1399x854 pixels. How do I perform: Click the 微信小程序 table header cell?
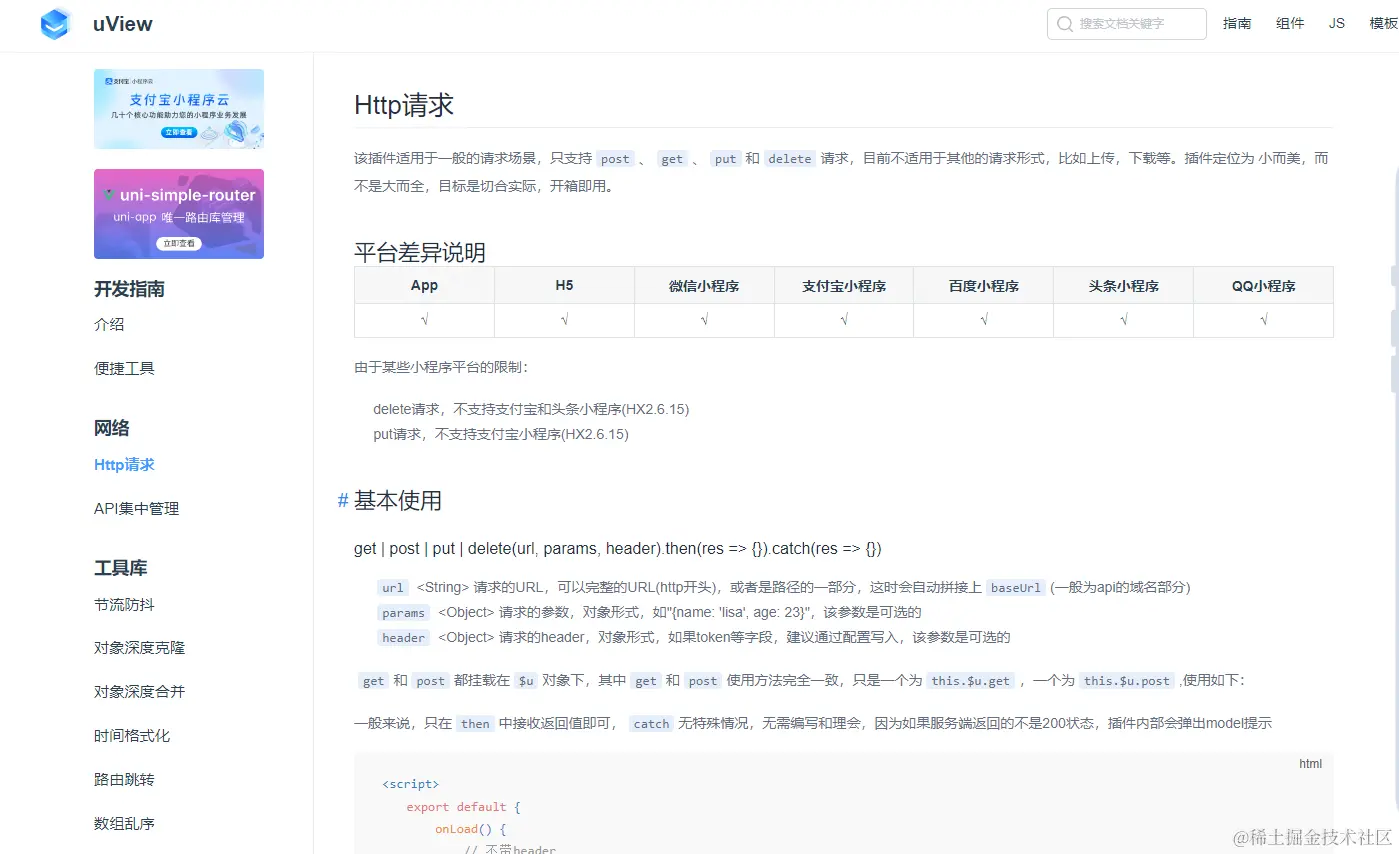point(704,286)
